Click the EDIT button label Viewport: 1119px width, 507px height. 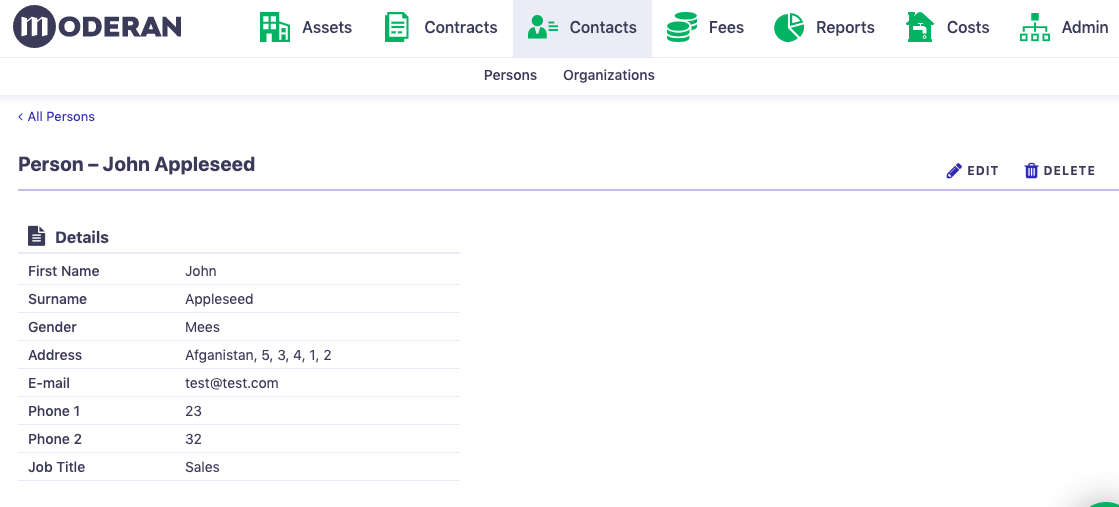tap(983, 171)
